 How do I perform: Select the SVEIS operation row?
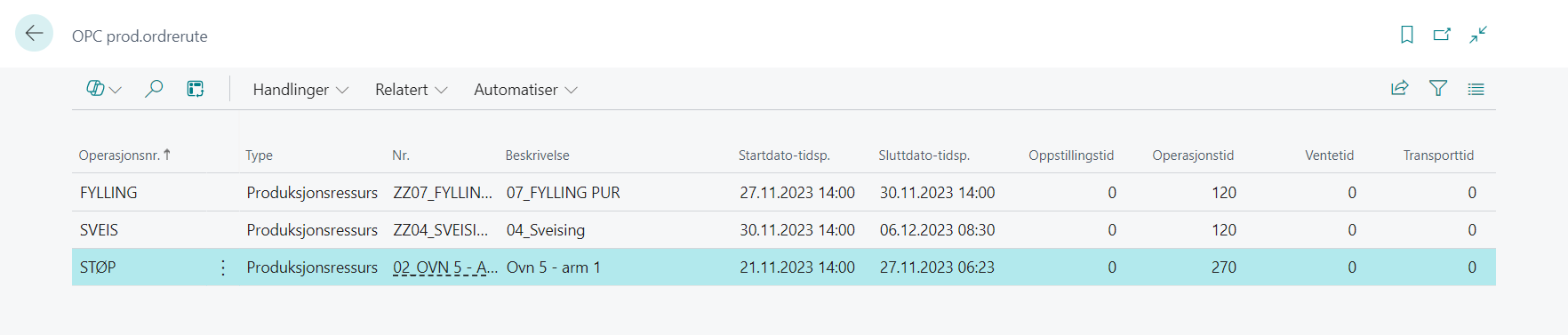pos(783,230)
